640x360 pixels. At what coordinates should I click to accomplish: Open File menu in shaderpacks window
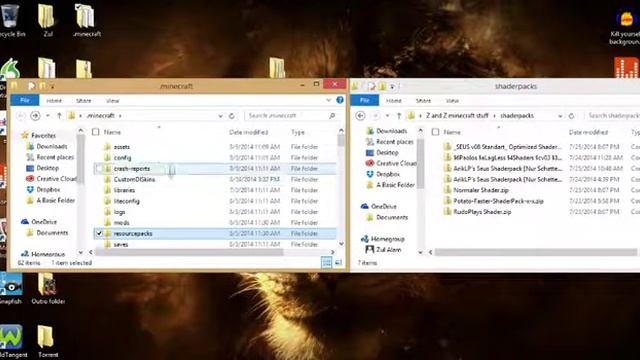[x=364, y=100]
